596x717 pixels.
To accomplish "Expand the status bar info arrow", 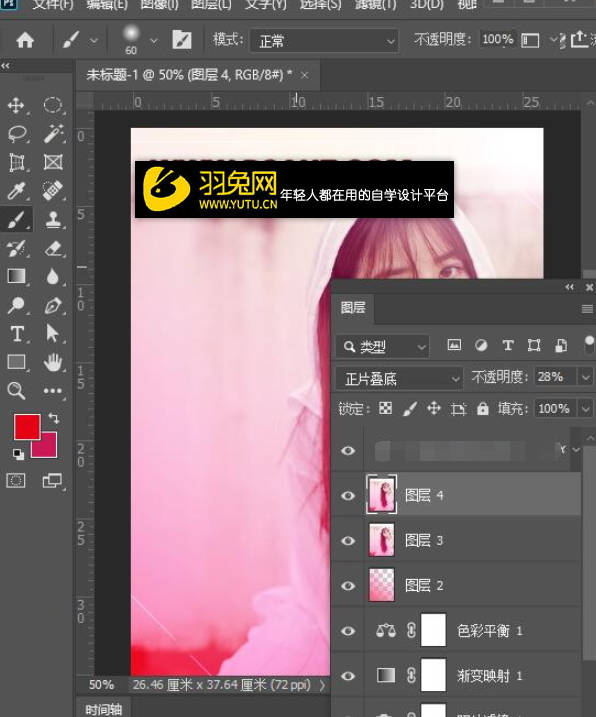I will click(x=322, y=685).
